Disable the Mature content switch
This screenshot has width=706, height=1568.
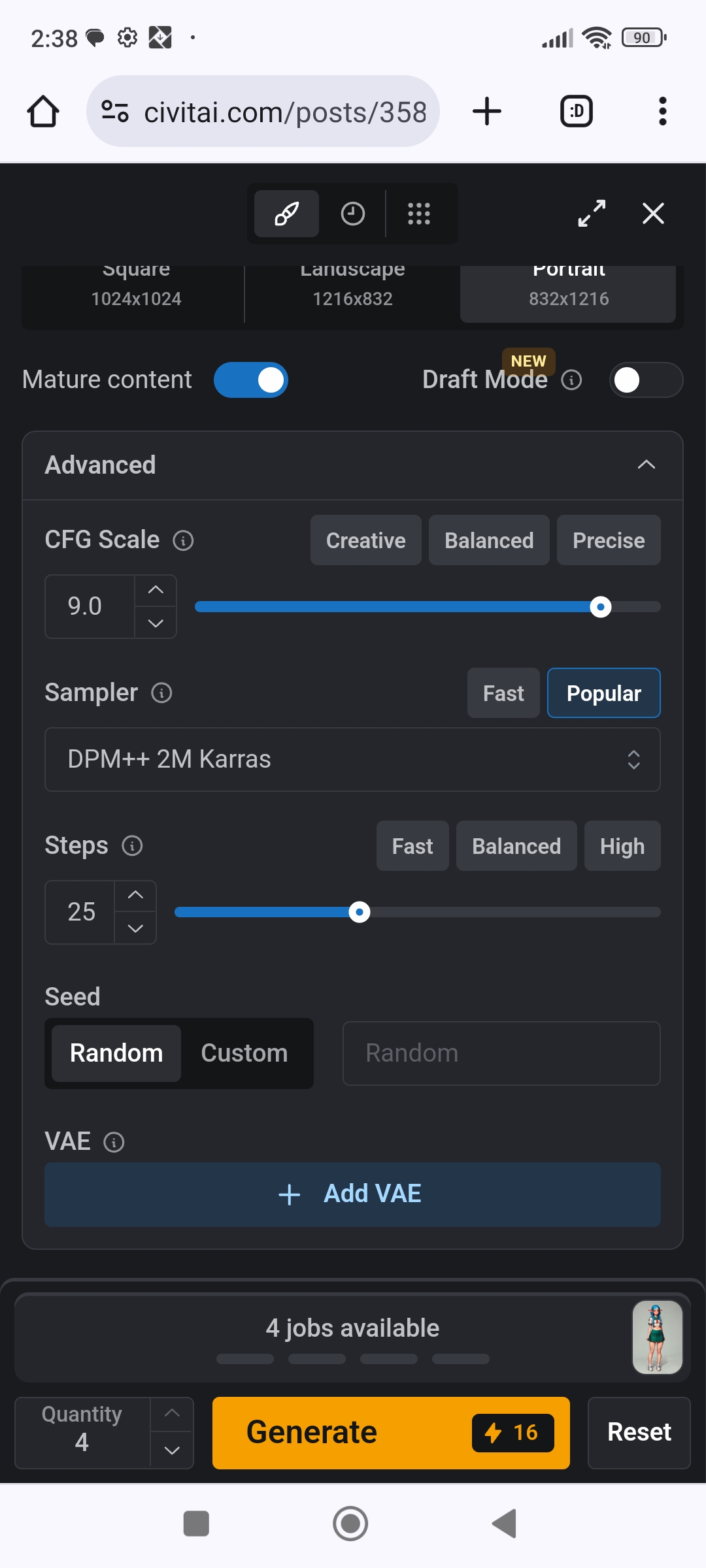click(251, 380)
